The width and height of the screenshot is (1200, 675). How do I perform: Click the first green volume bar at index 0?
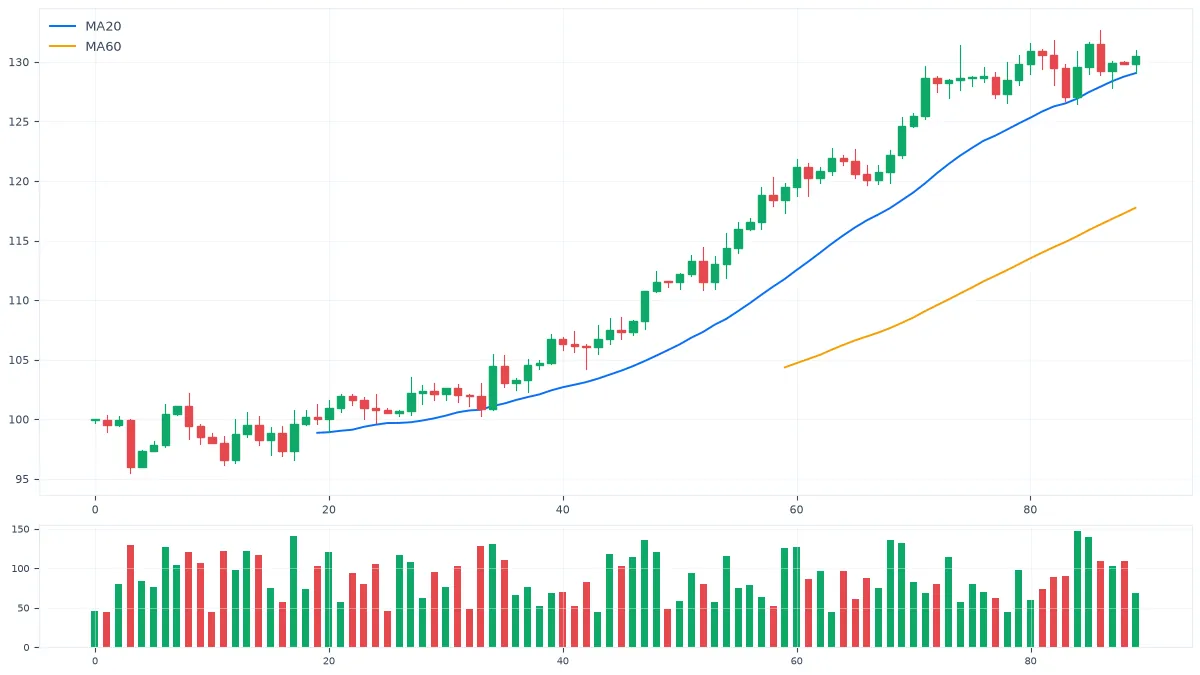tap(95, 629)
